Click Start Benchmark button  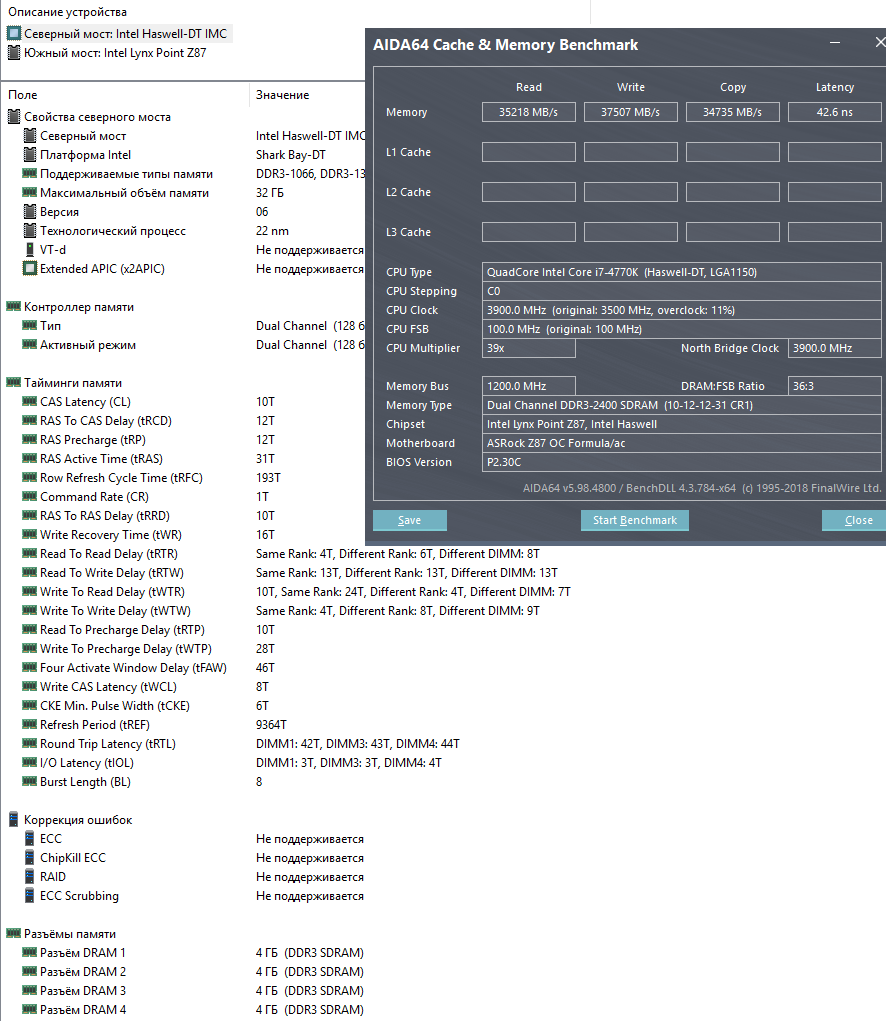click(635, 520)
